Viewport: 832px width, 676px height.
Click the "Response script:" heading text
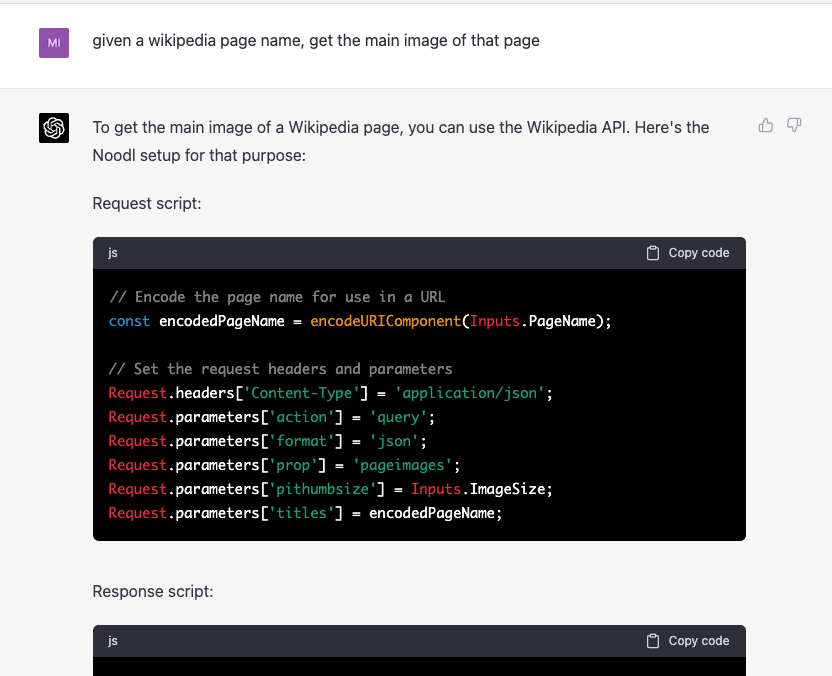point(153,591)
